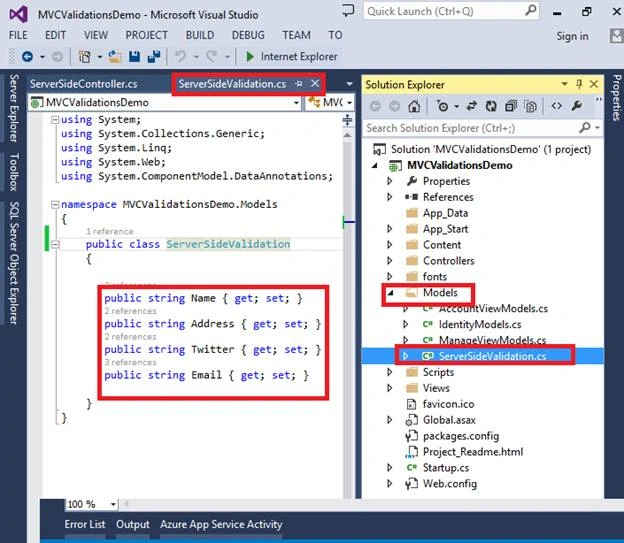Start debugging with Internet Explorer button
This screenshot has width=624, height=543.
tap(292, 57)
